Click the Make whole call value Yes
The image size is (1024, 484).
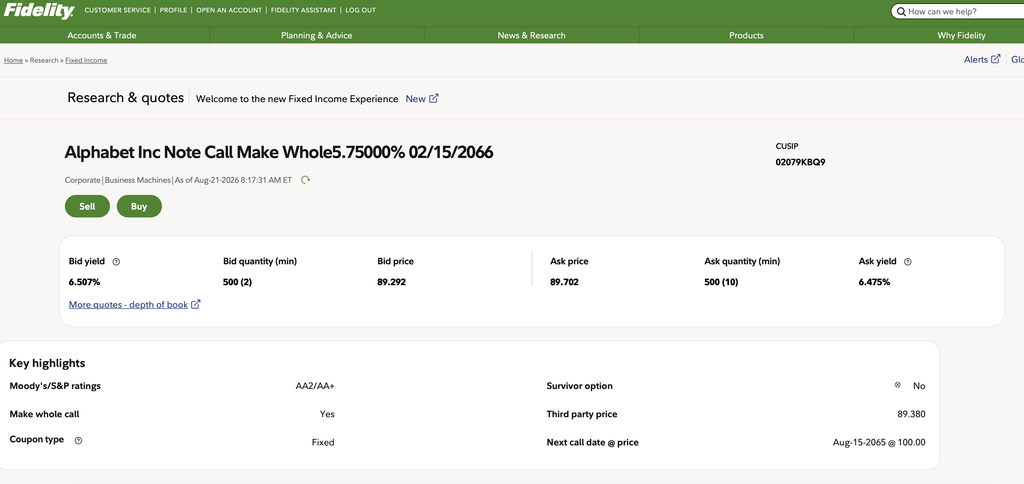(x=327, y=414)
